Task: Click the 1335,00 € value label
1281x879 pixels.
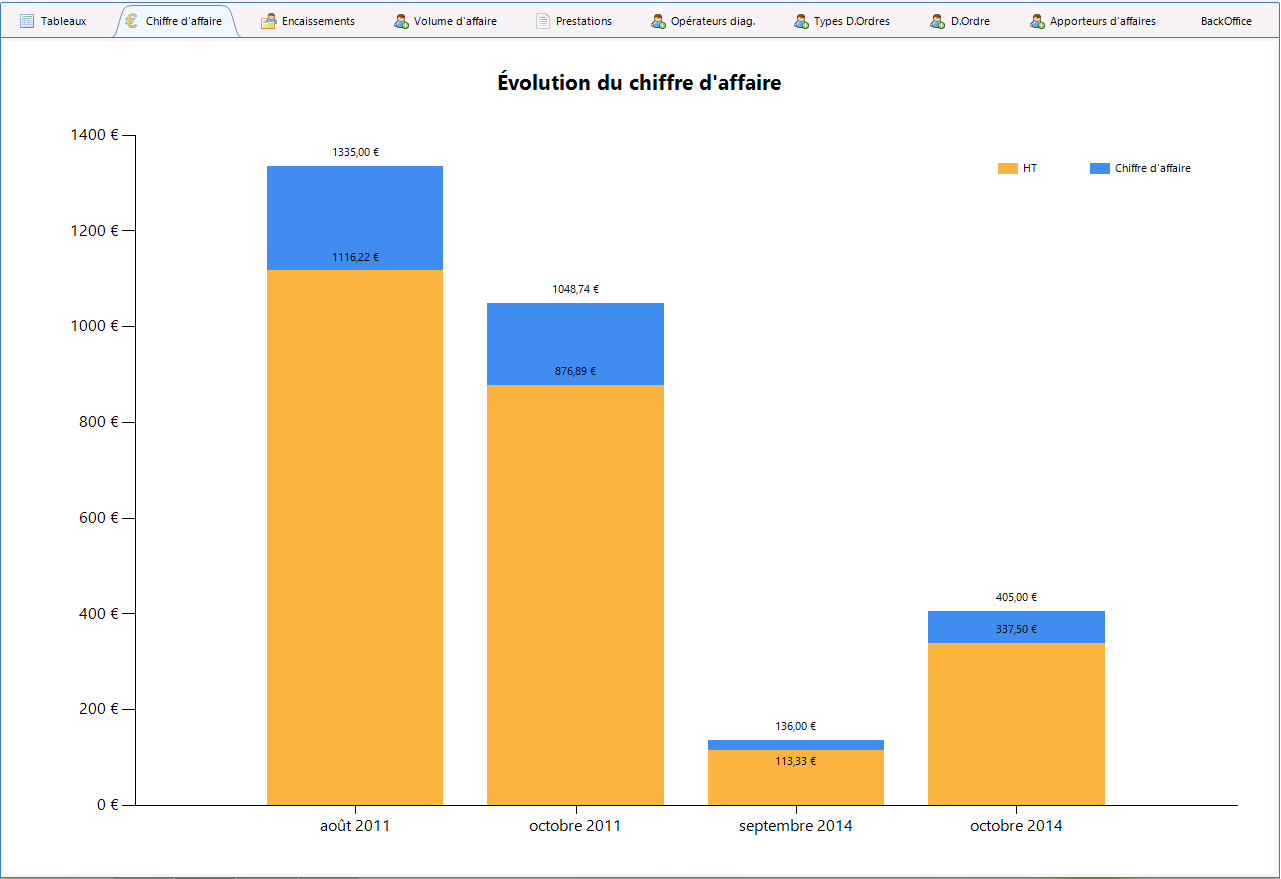Action: (x=355, y=152)
